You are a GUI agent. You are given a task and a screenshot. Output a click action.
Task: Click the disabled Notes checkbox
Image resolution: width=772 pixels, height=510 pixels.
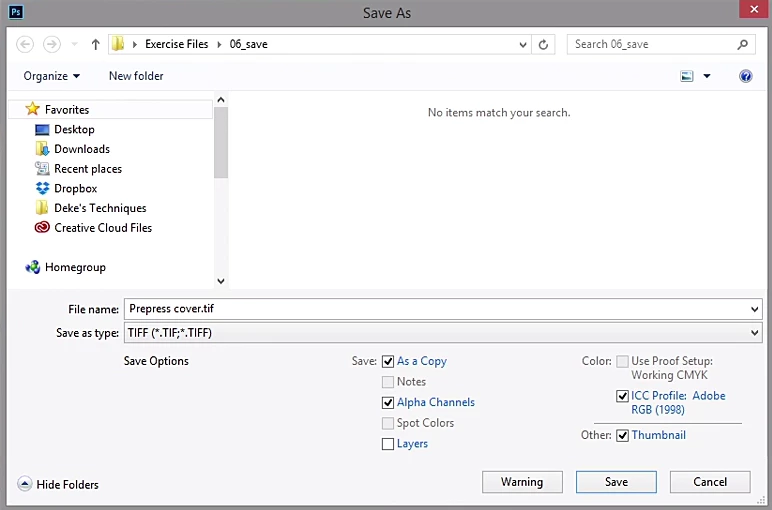pyautogui.click(x=388, y=382)
